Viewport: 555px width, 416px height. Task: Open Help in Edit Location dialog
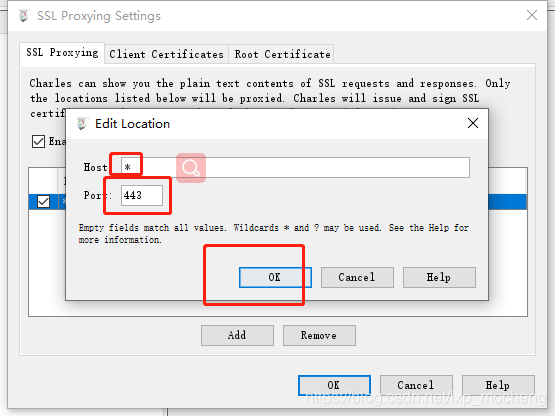tap(439, 277)
